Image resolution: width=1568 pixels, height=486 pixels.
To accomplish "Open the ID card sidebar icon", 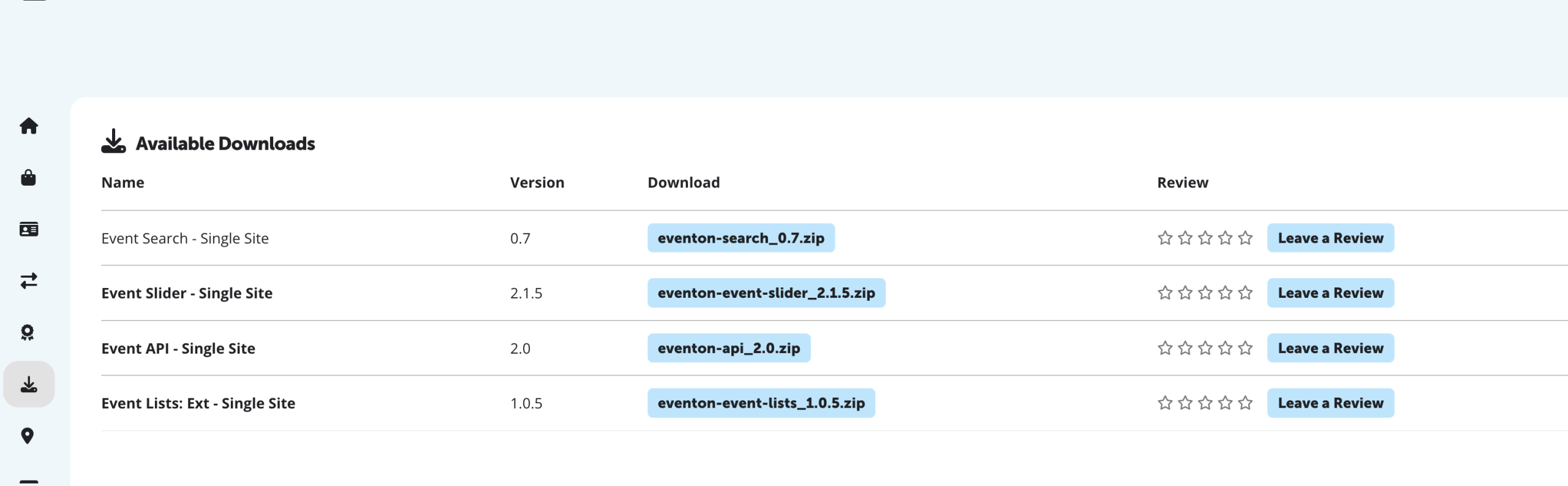I will click(29, 229).
